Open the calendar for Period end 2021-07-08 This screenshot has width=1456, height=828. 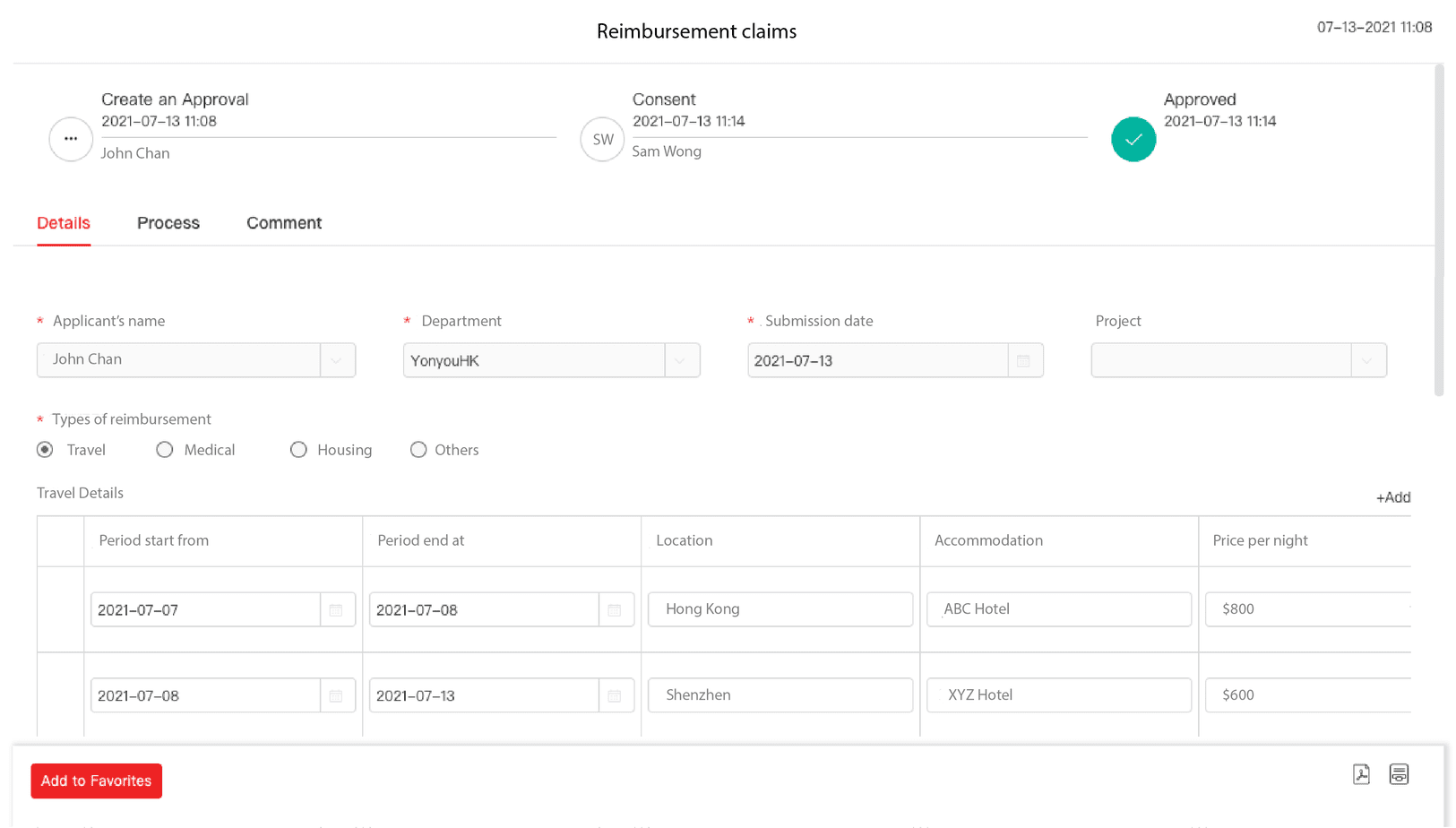point(616,609)
